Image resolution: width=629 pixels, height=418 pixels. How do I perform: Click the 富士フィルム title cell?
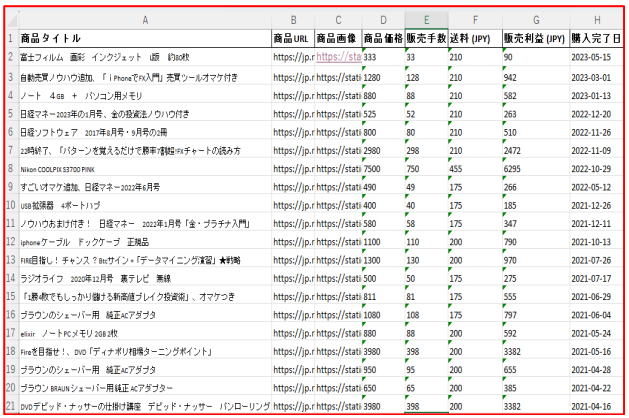click(x=145, y=57)
